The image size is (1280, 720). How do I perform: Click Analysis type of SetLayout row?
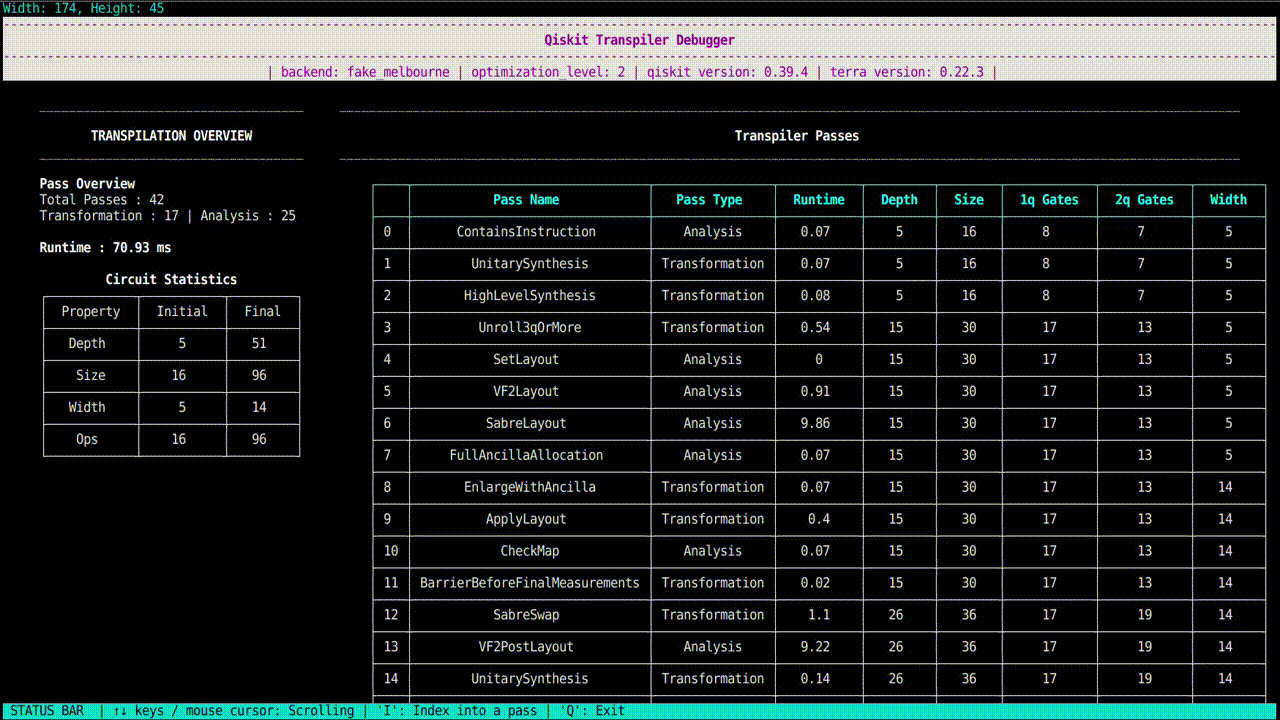pyautogui.click(x=713, y=360)
